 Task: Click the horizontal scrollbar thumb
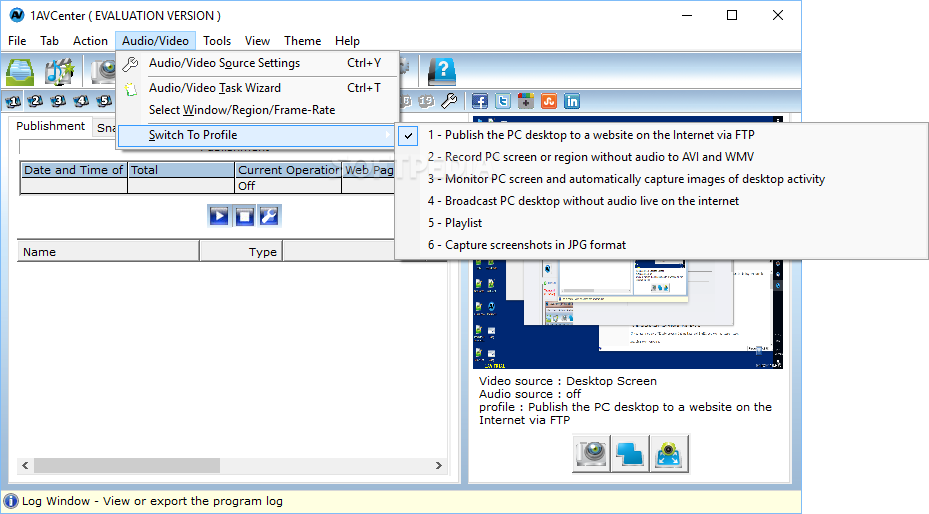coord(127,465)
